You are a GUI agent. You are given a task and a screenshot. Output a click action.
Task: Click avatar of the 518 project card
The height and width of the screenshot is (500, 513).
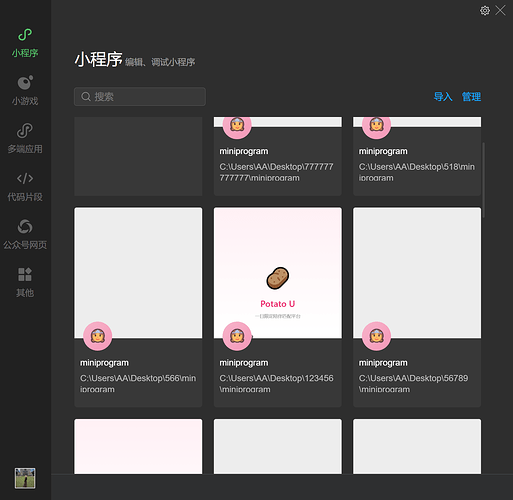click(376, 125)
